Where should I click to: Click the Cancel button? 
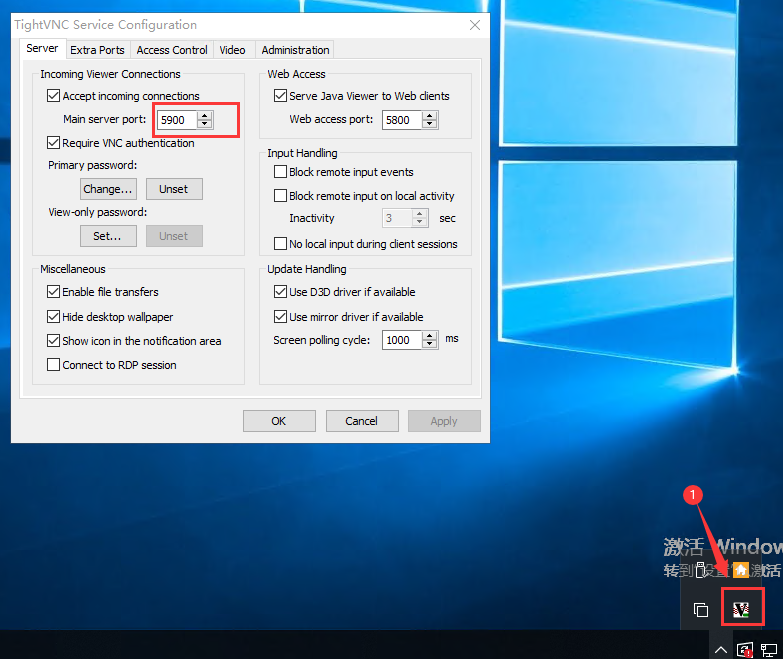coord(362,421)
